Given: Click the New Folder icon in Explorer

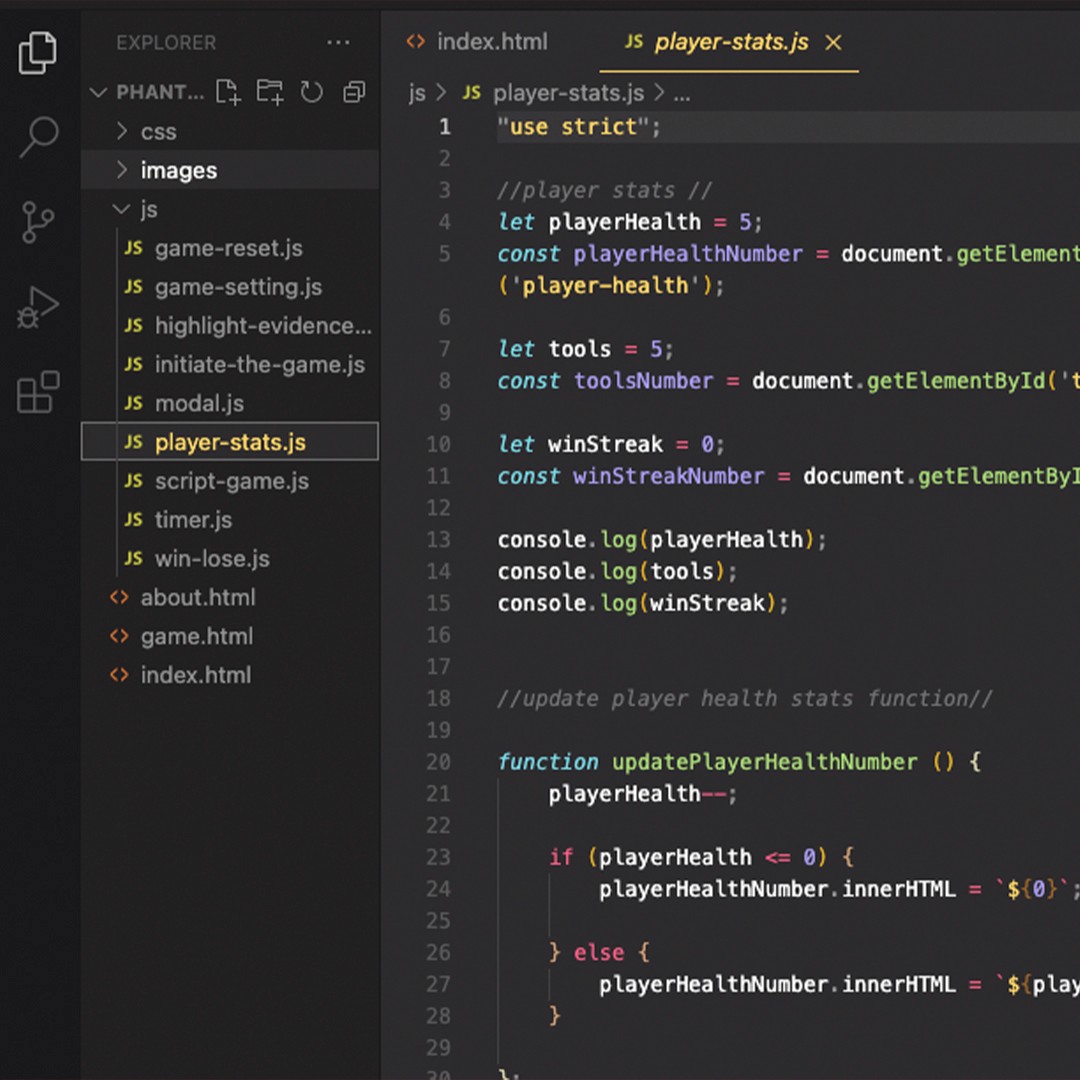Looking at the screenshot, I should [x=269, y=92].
